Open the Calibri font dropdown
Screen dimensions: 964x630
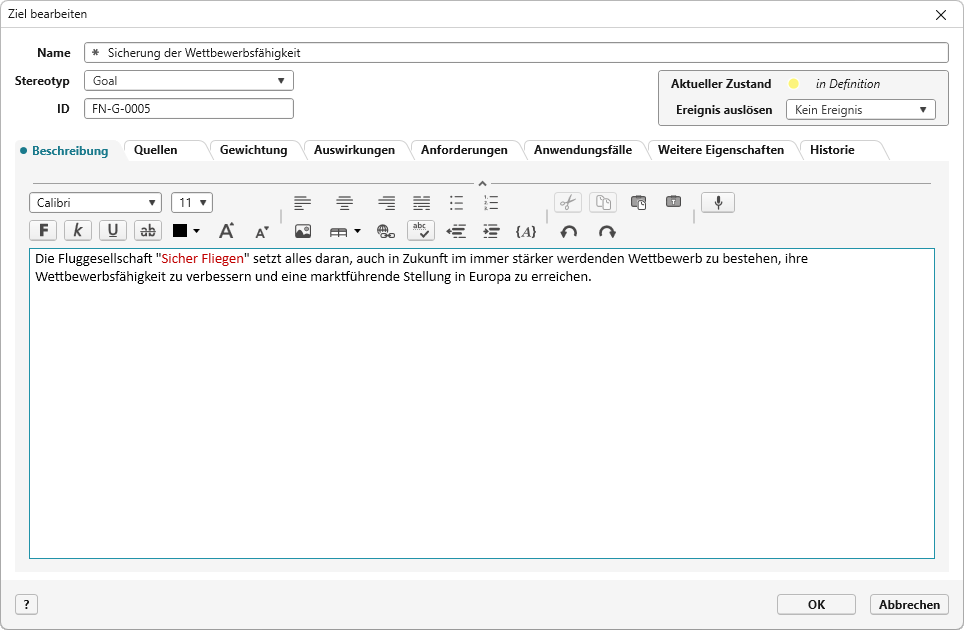click(x=95, y=203)
